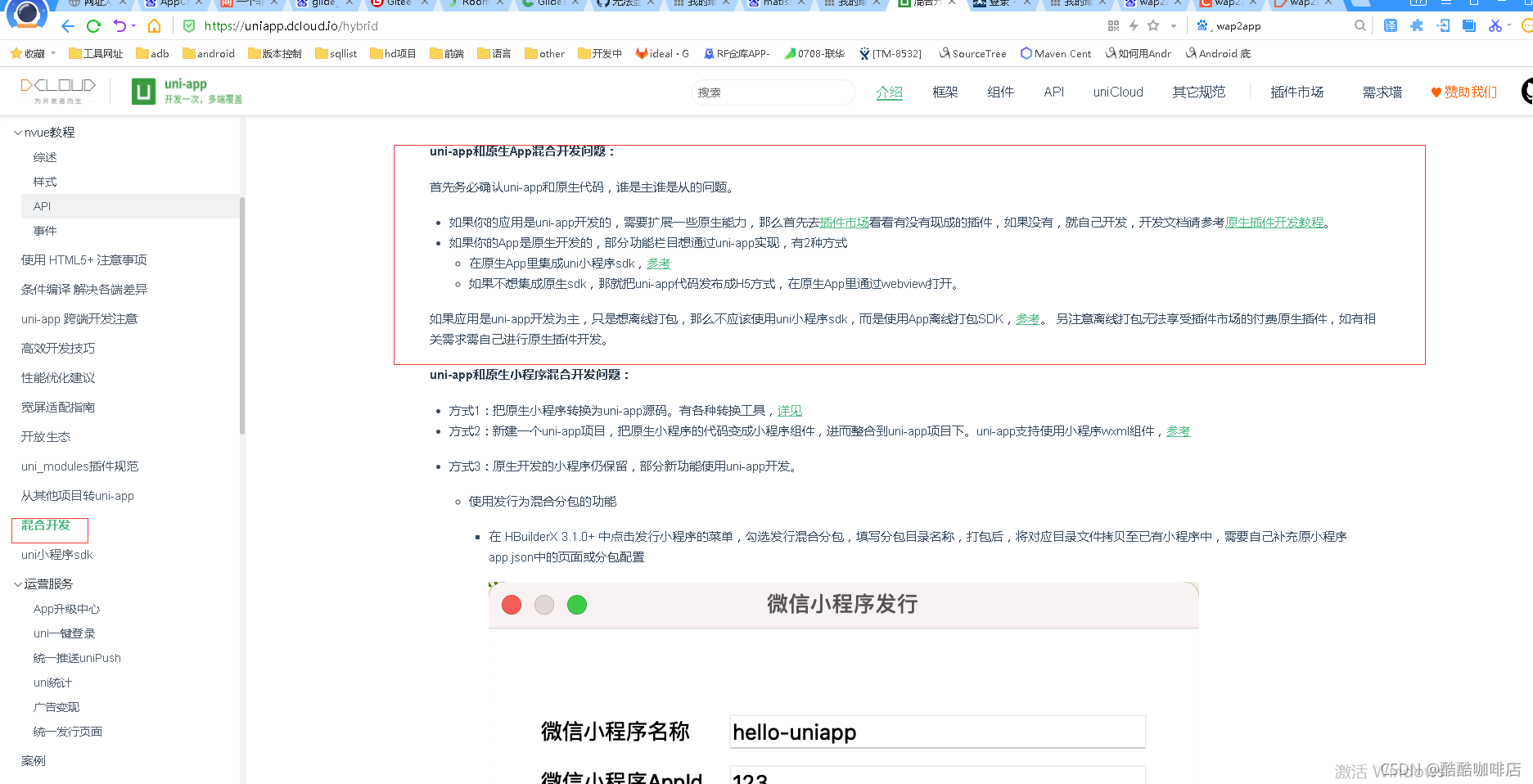
Task: Open the App升级中心 sidebar item
Action: click(x=66, y=609)
